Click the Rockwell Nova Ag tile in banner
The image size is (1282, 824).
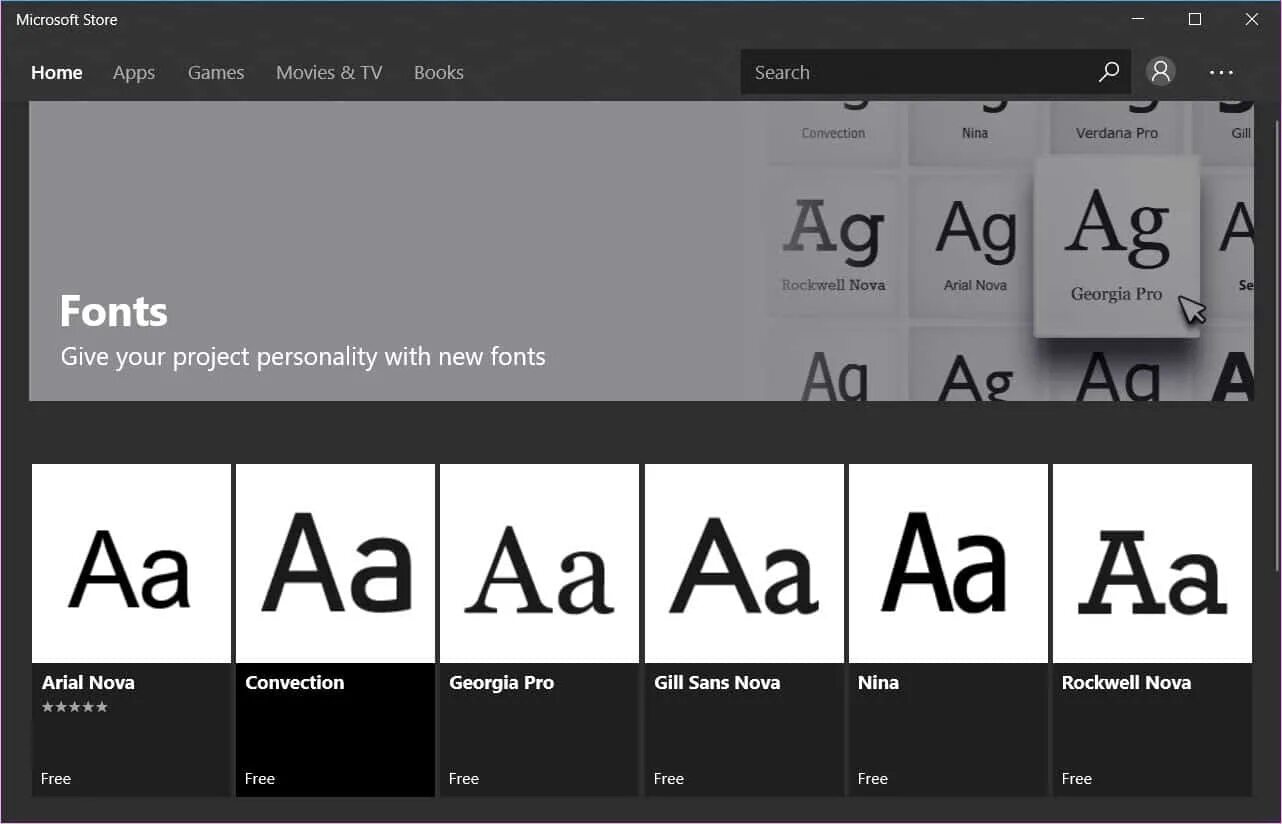pyautogui.click(x=833, y=245)
